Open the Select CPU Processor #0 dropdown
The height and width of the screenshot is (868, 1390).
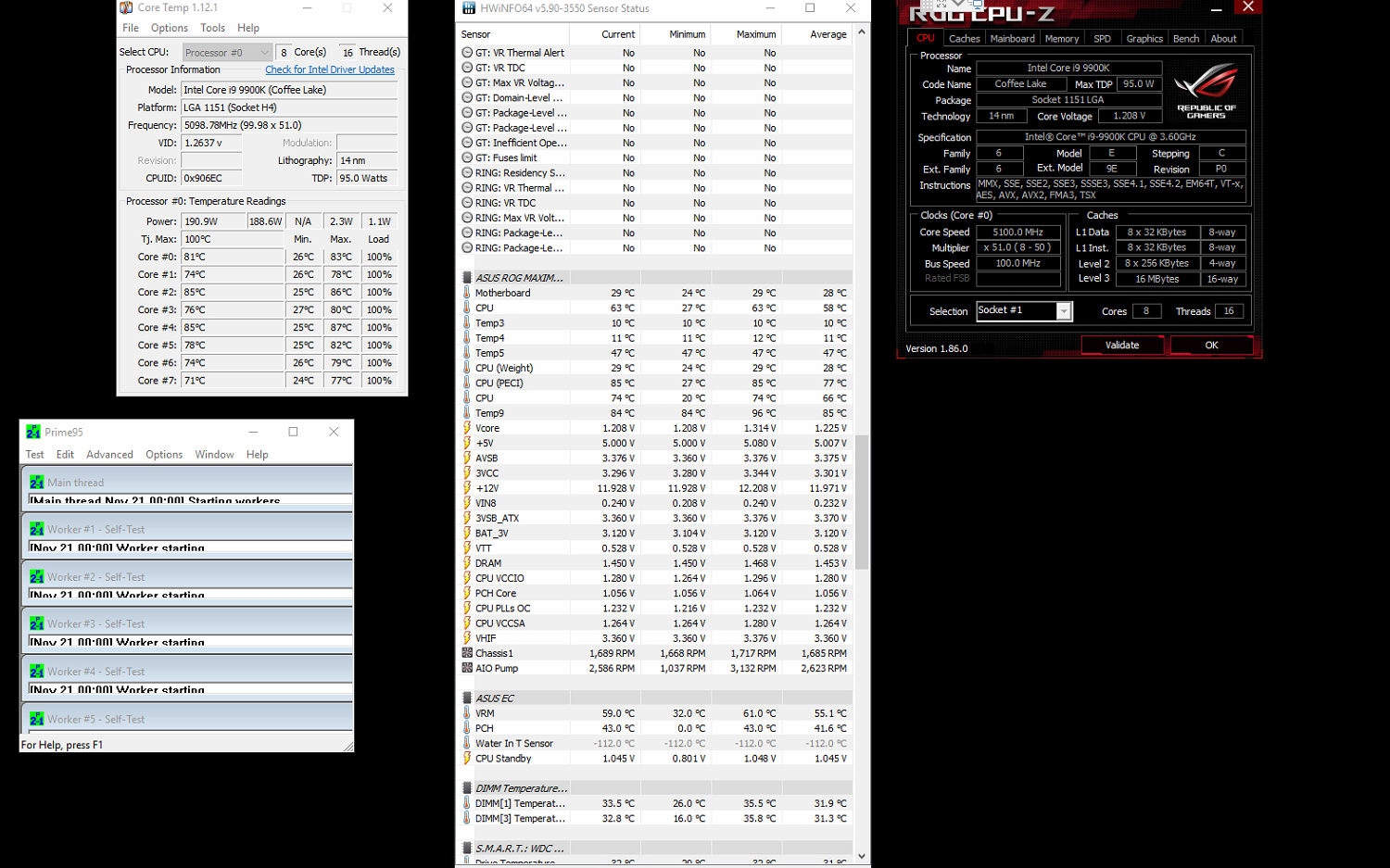tap(227, 53)
